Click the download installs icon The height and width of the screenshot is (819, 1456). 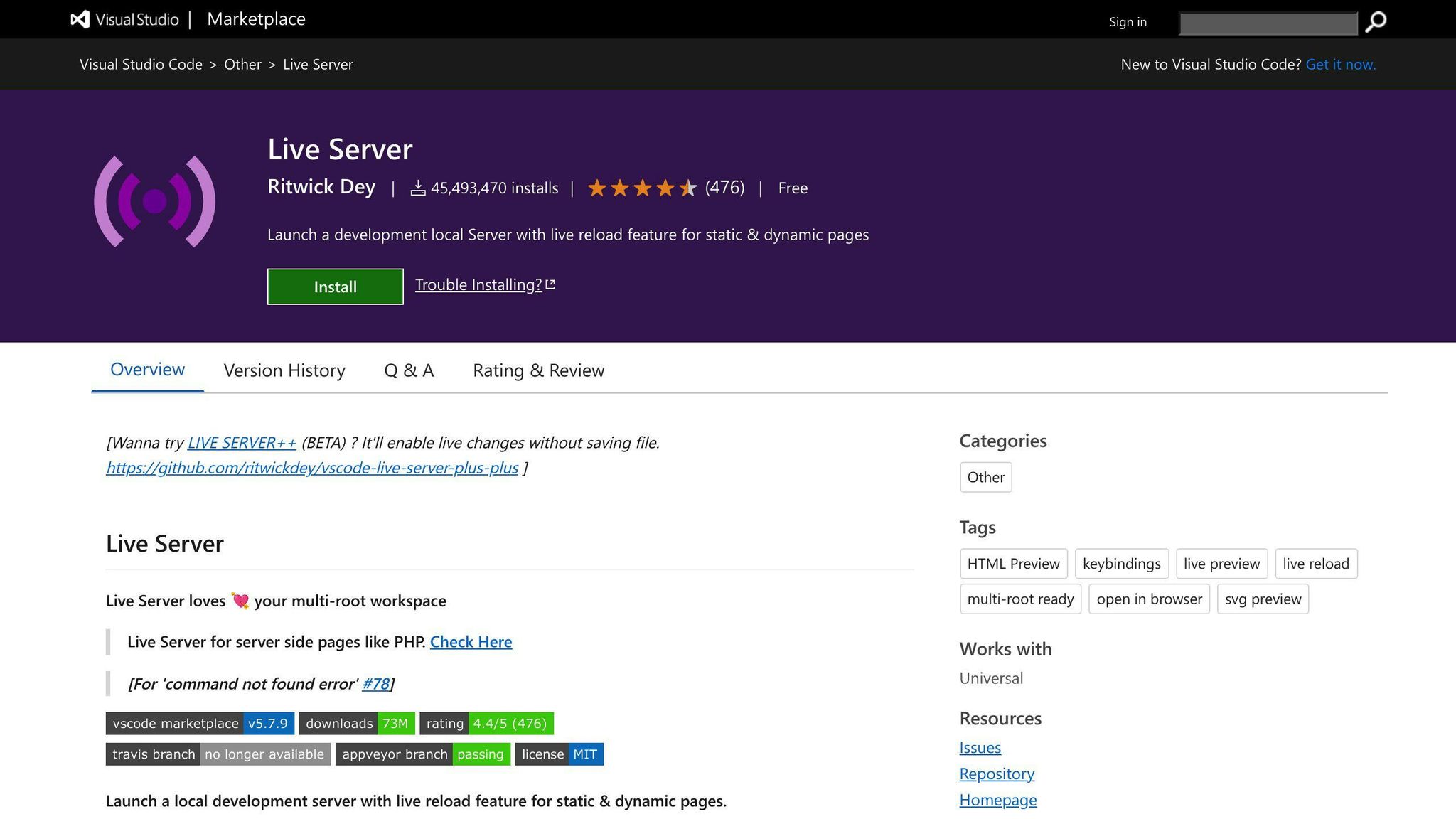click(x=418, y=188)
